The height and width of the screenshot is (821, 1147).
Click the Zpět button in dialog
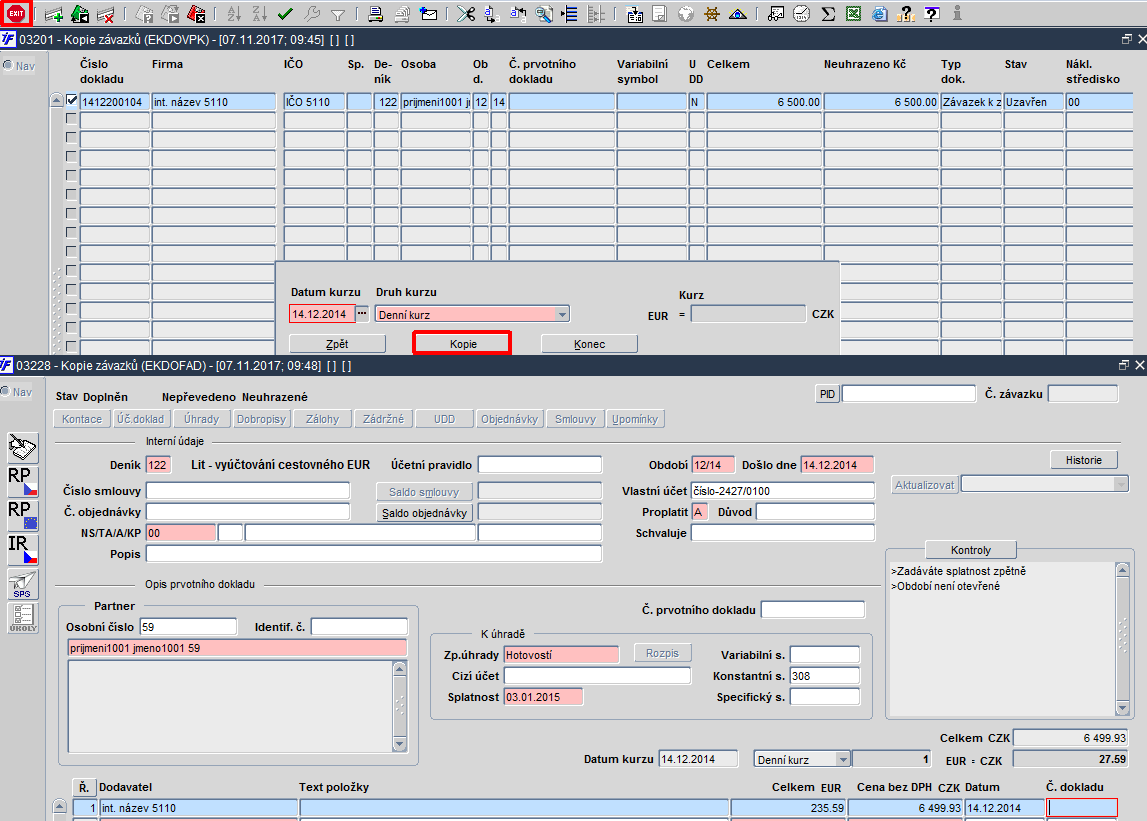pyautogui.click(x=337, y=344)
